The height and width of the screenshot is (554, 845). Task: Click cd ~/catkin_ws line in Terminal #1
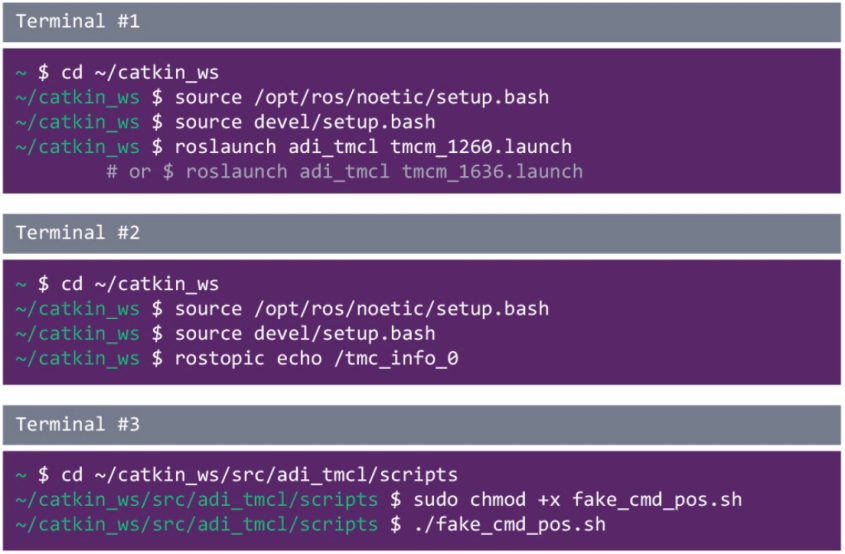click(140, 73)
